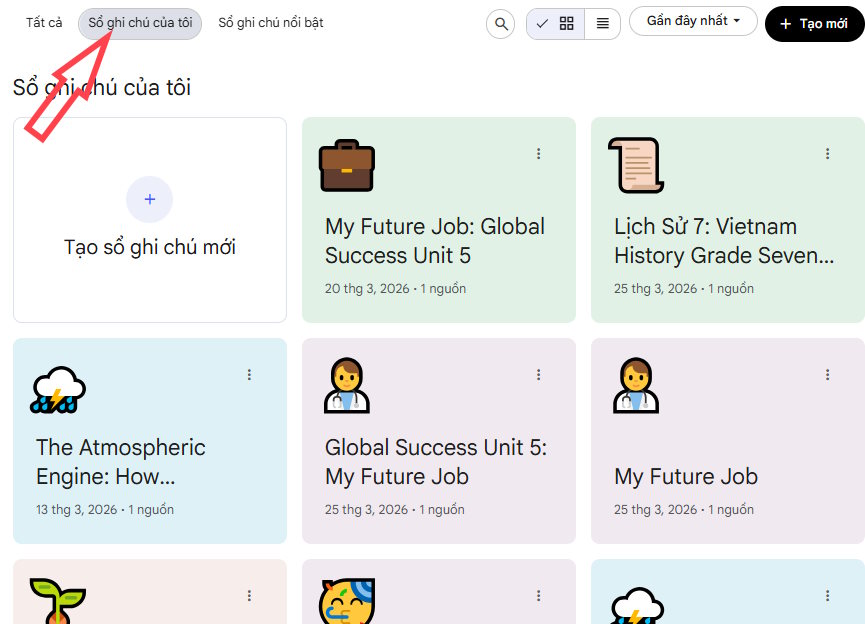This screenshot has height=624, width=865.
Task: Click the Tạo mới button
Action: [x=814, y=22]
